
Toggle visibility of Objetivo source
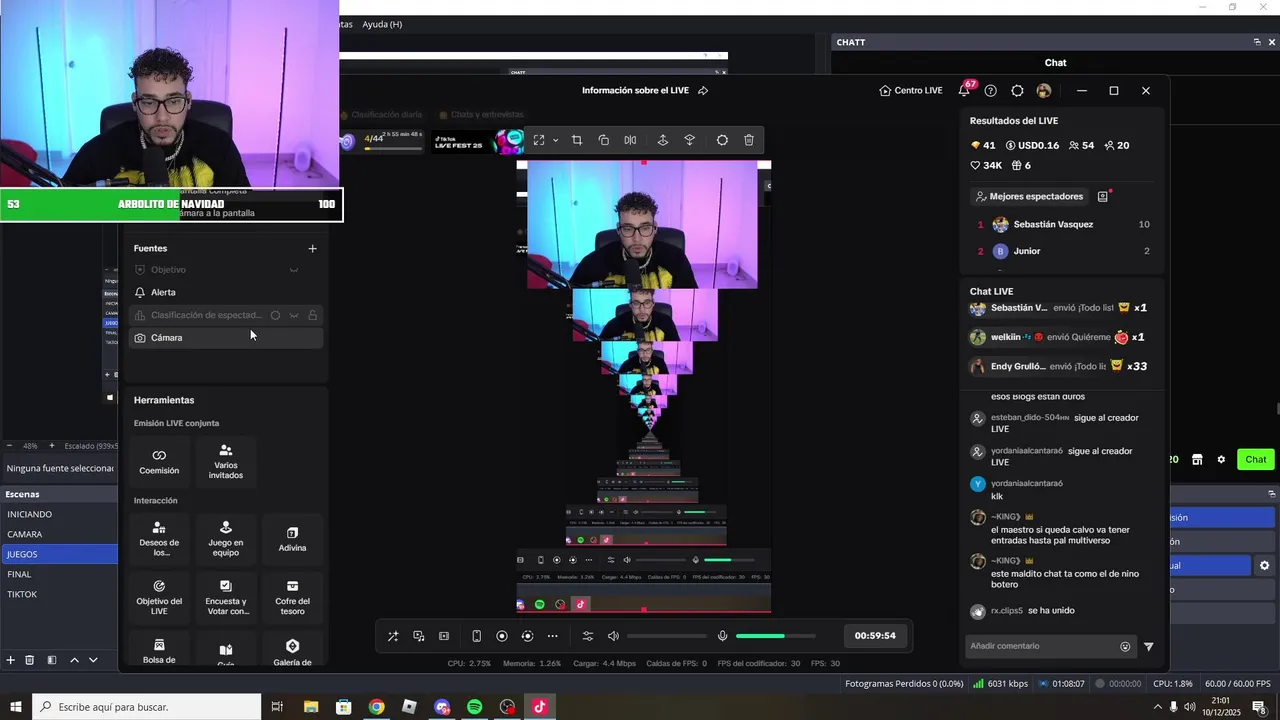pos(294,270)
